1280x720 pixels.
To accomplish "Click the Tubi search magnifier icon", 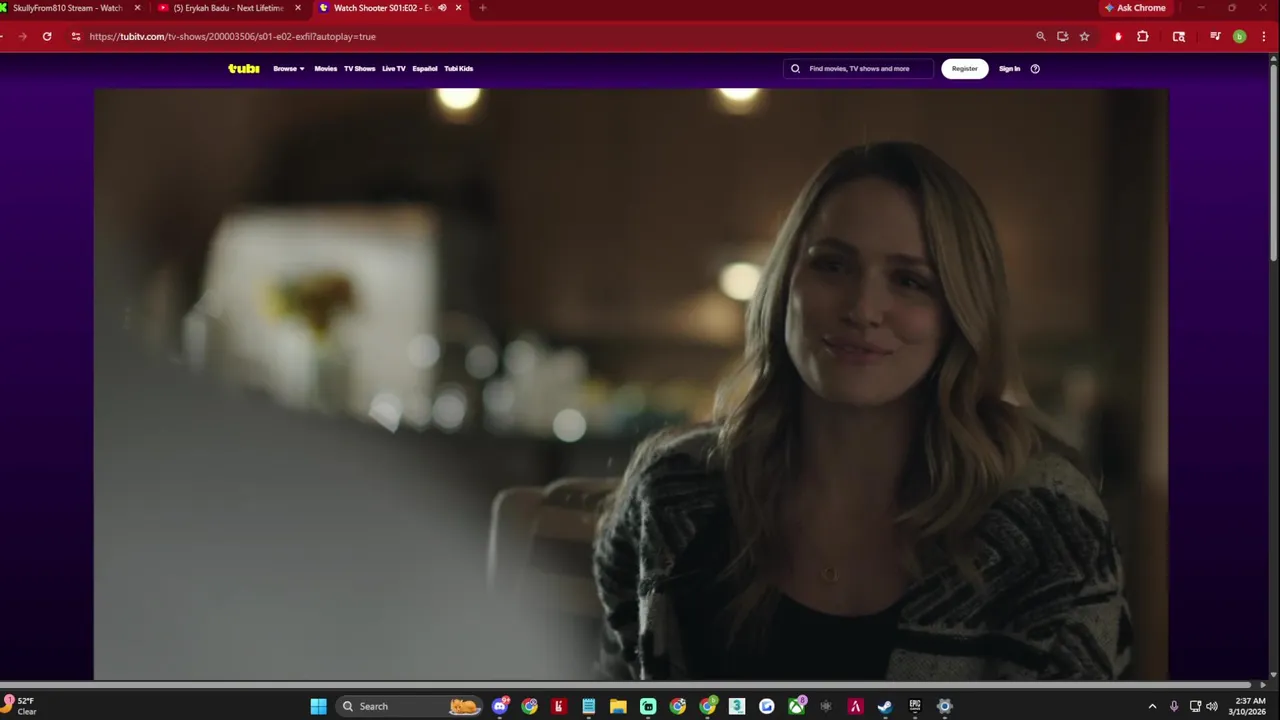I will tap(796, 69).
